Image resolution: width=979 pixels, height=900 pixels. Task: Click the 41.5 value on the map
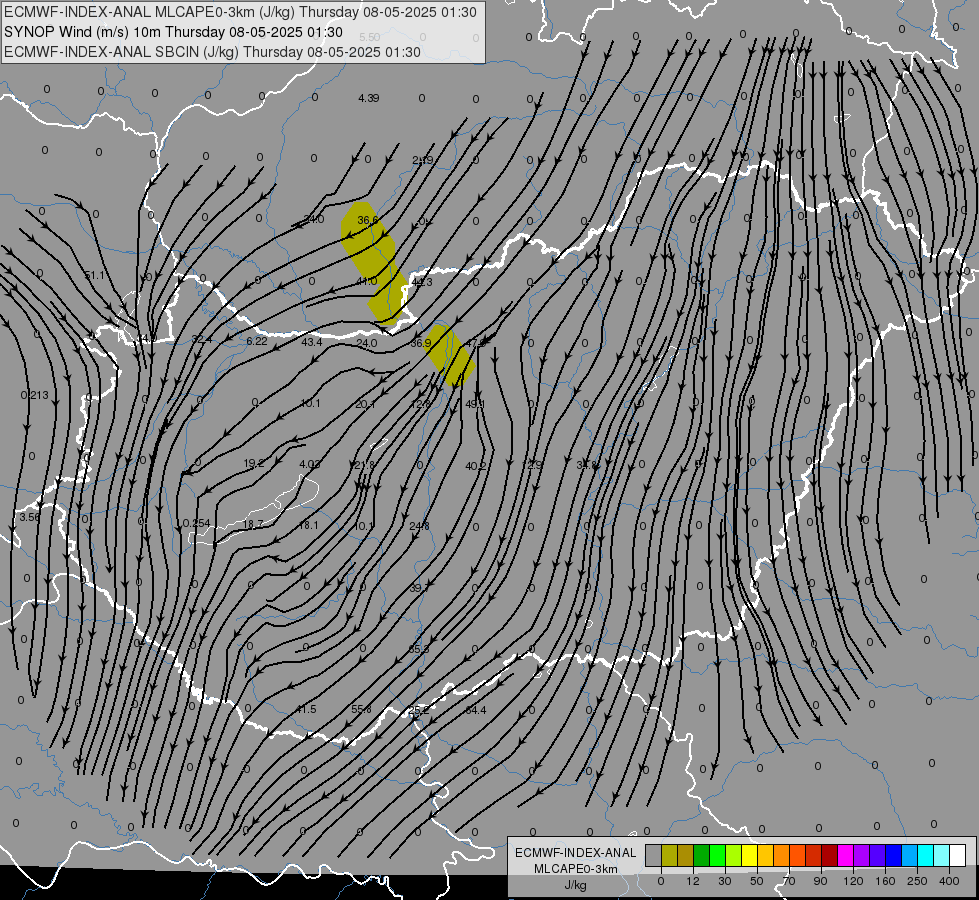pyautogui.click(x=306, y=709)
